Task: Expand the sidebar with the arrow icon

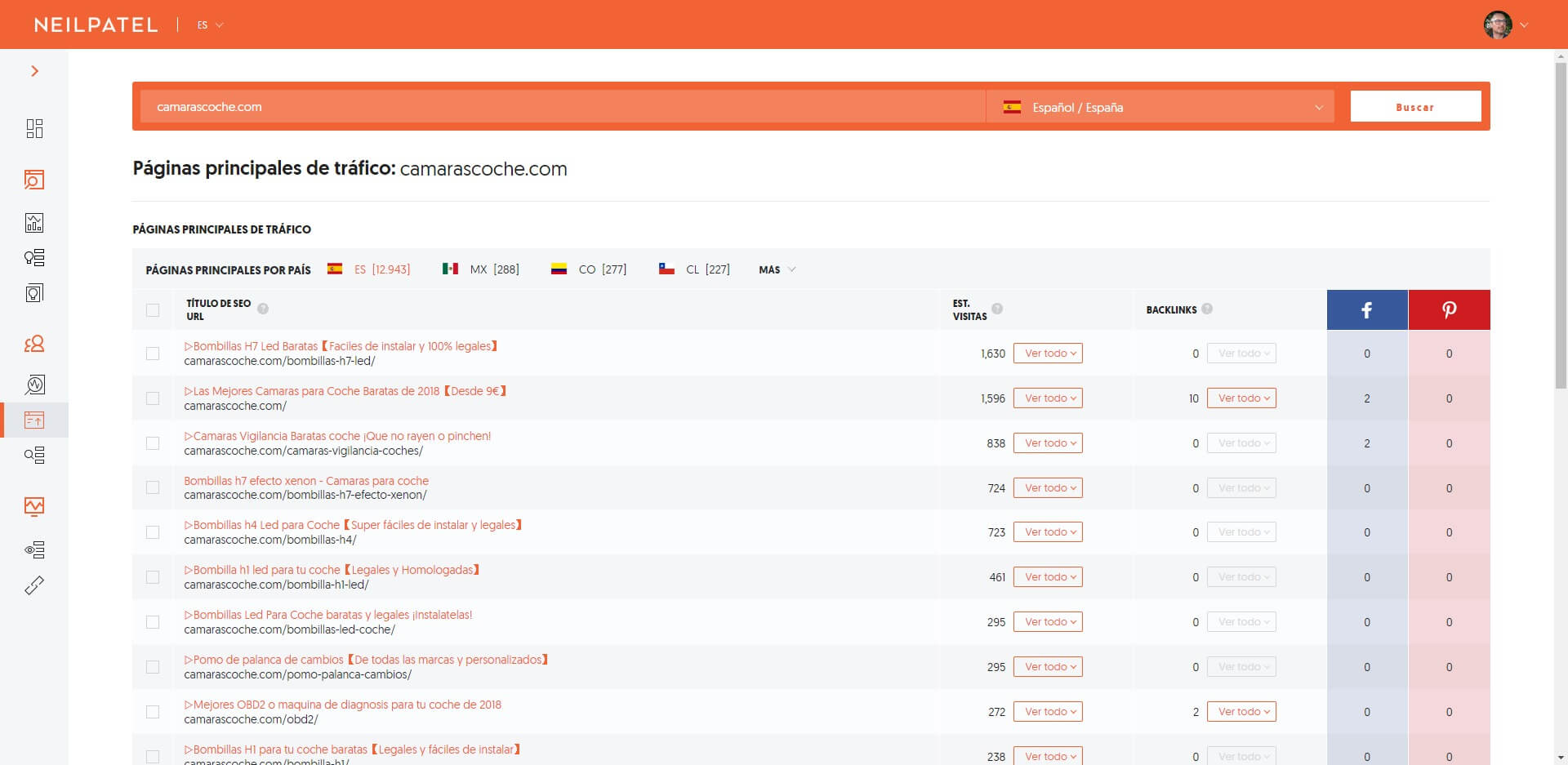Action: 34,71
